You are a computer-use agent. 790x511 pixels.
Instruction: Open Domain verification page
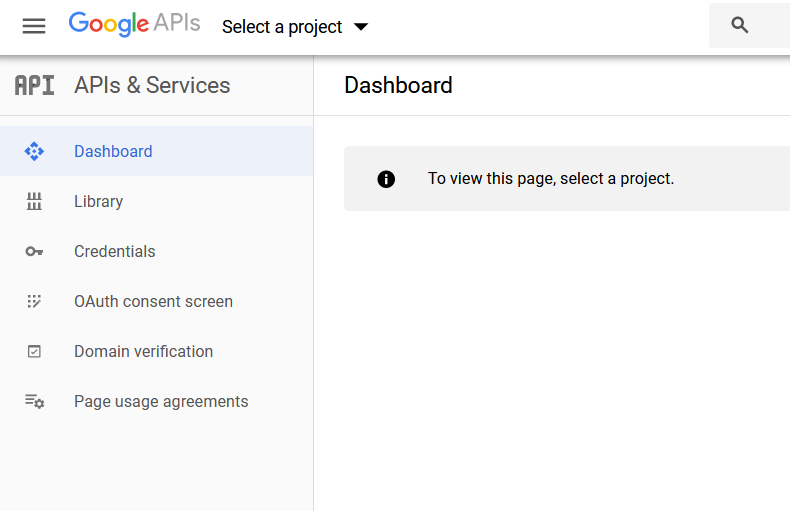point(156,351)
